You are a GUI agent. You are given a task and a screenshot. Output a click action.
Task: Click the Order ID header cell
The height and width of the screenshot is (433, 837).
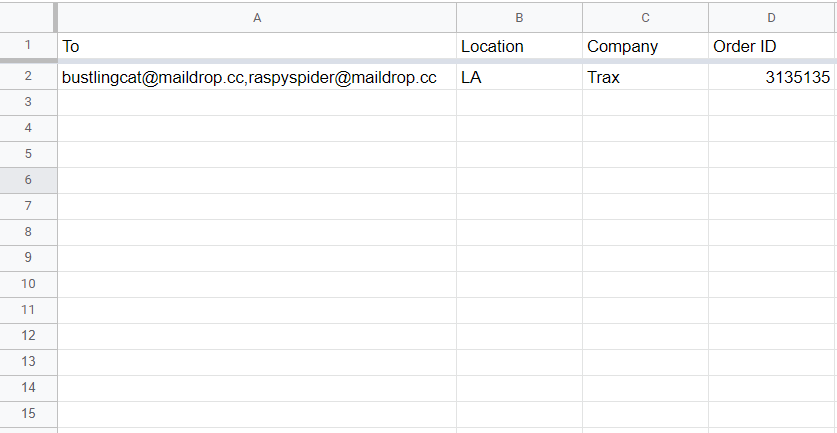771,46
